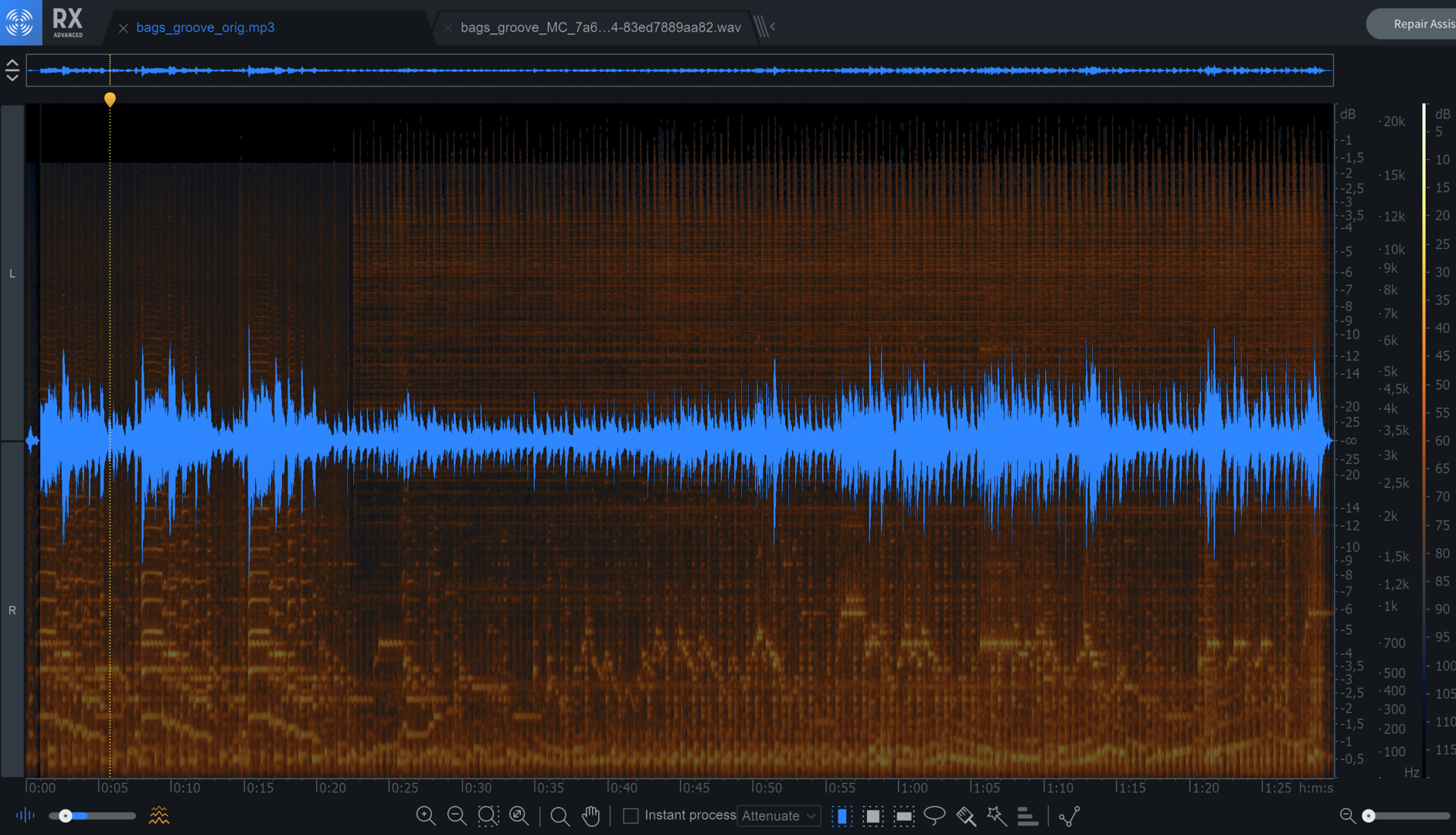
Task: Select the Time-frequency selection tool
Action: (873, 816)
